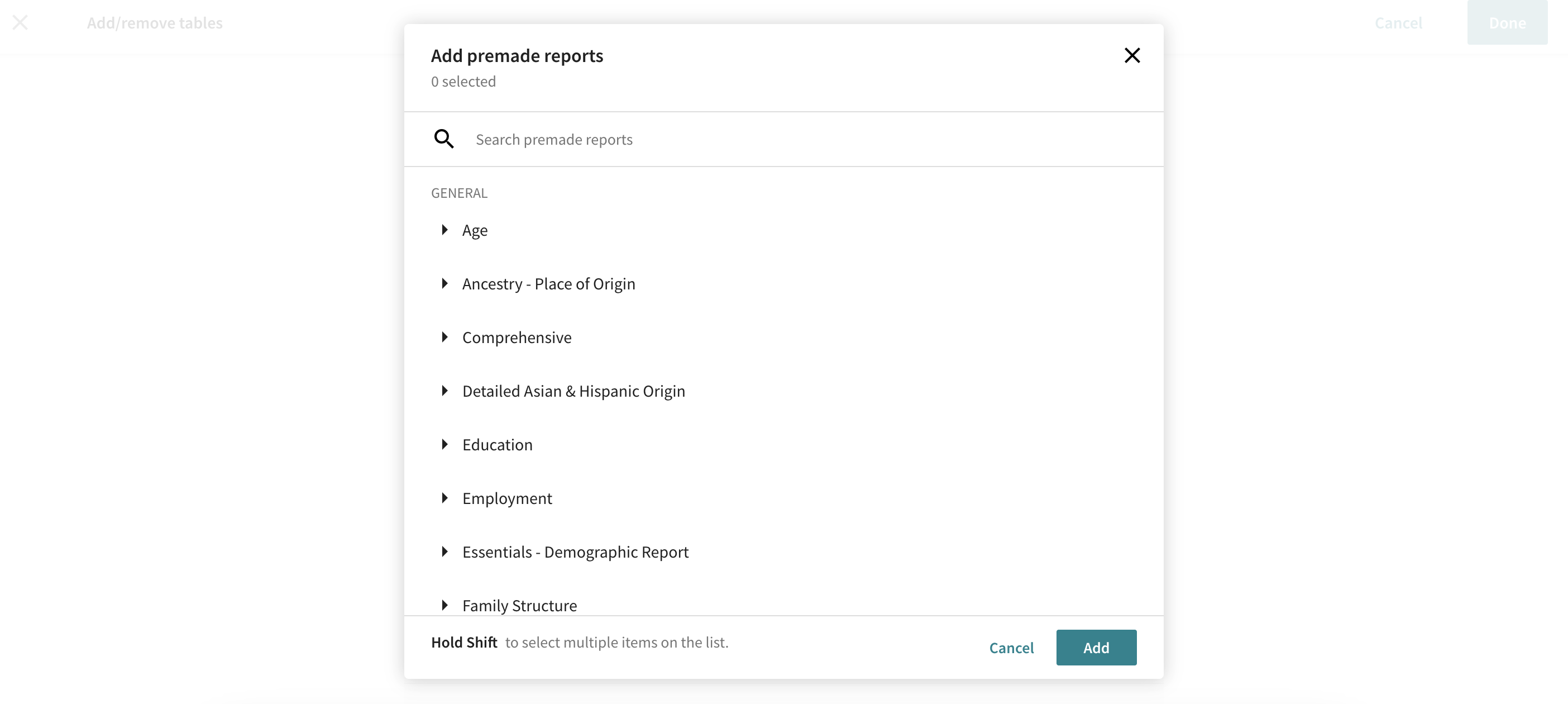Type in Search premade reports field

click(x=791, y=140)
